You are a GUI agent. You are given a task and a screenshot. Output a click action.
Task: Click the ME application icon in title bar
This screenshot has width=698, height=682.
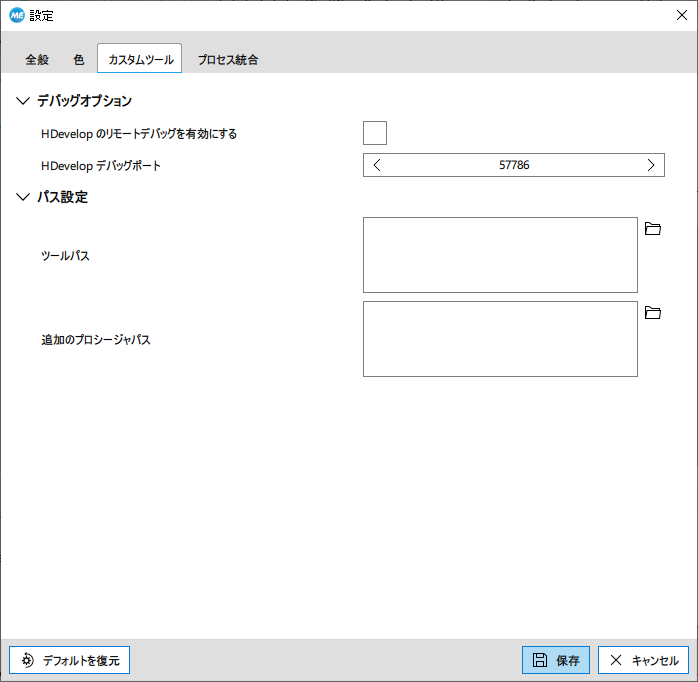16,15
